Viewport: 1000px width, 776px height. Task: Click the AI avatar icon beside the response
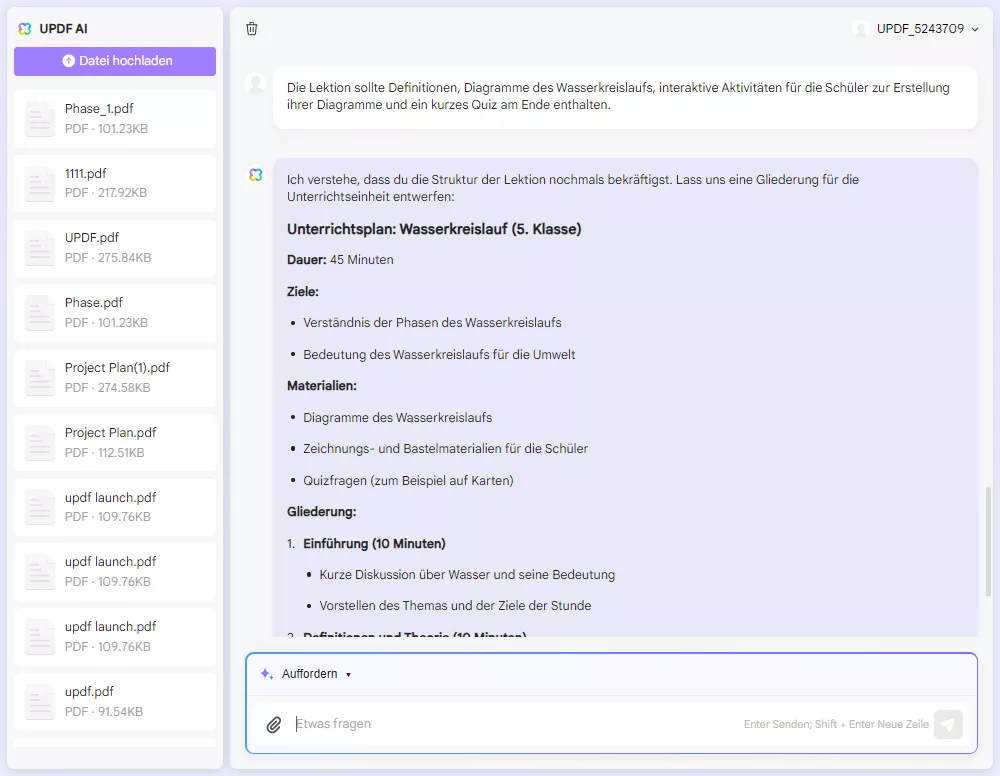pyautogui.click(x=256, y=175)
